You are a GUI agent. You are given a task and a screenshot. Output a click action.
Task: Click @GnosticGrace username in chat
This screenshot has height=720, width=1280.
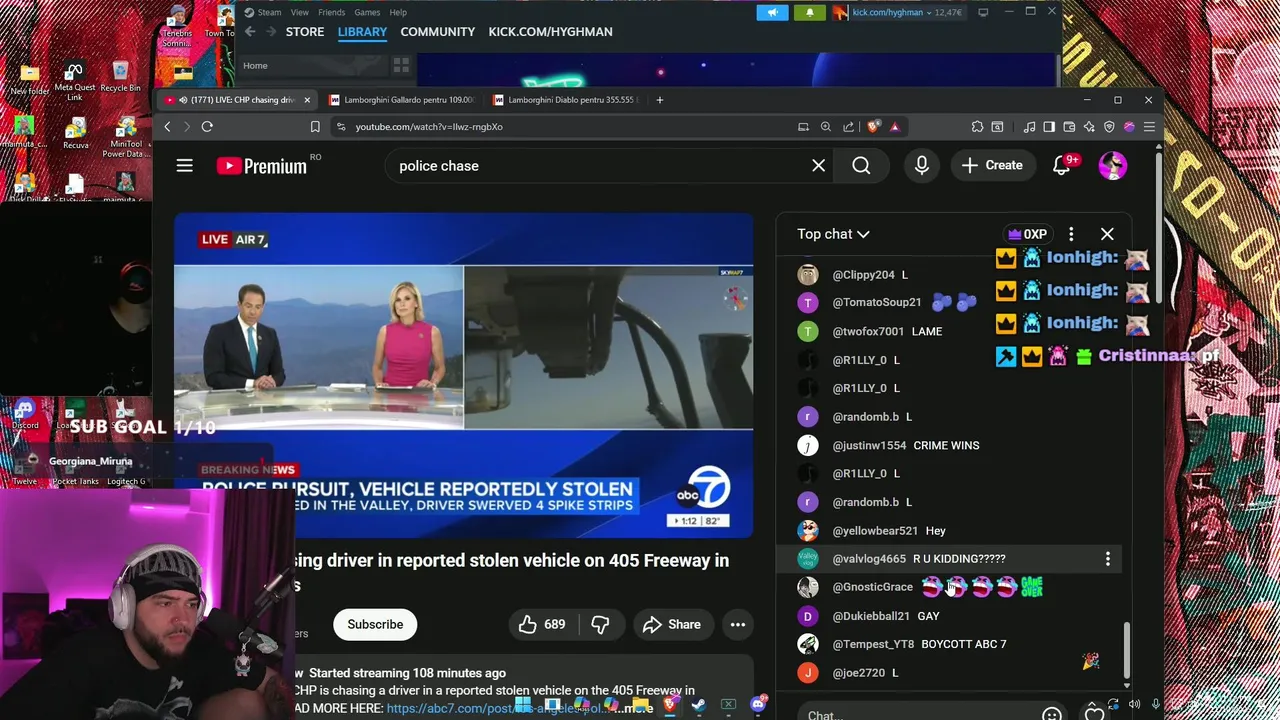(872, 587)
